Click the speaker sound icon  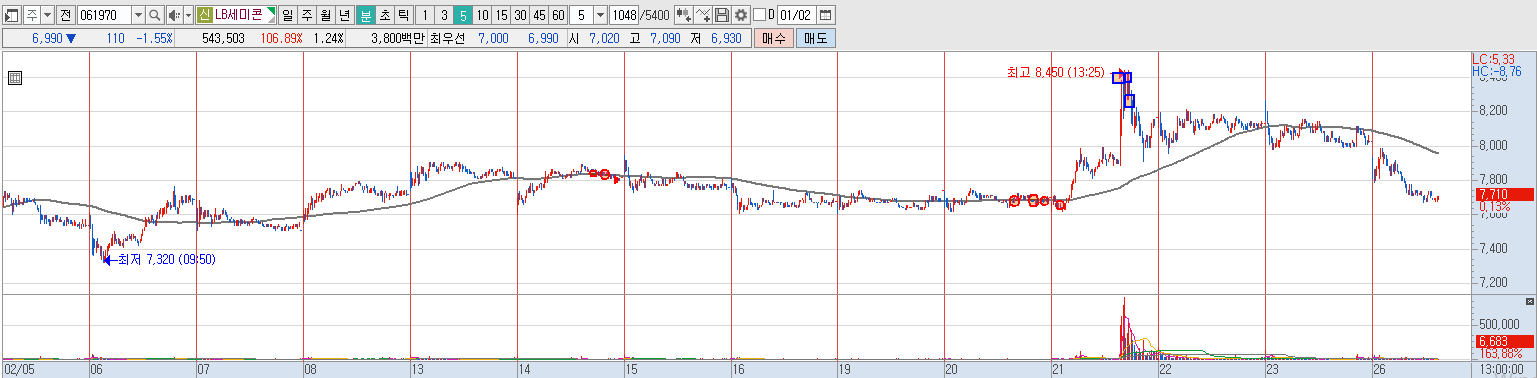pos(174,15)
